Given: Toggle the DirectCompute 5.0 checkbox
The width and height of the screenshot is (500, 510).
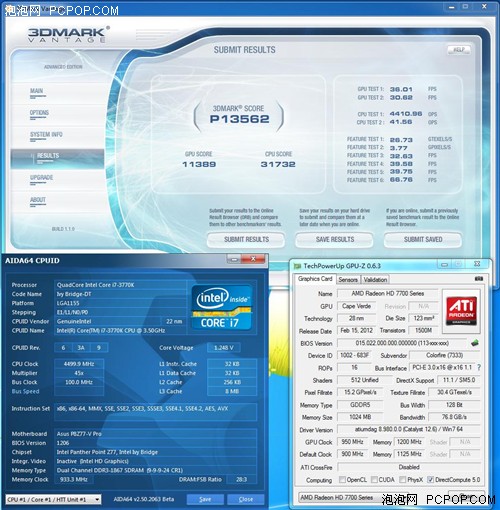Looking at the screenshot, I should pyautogui.click(x=430, y=479).
